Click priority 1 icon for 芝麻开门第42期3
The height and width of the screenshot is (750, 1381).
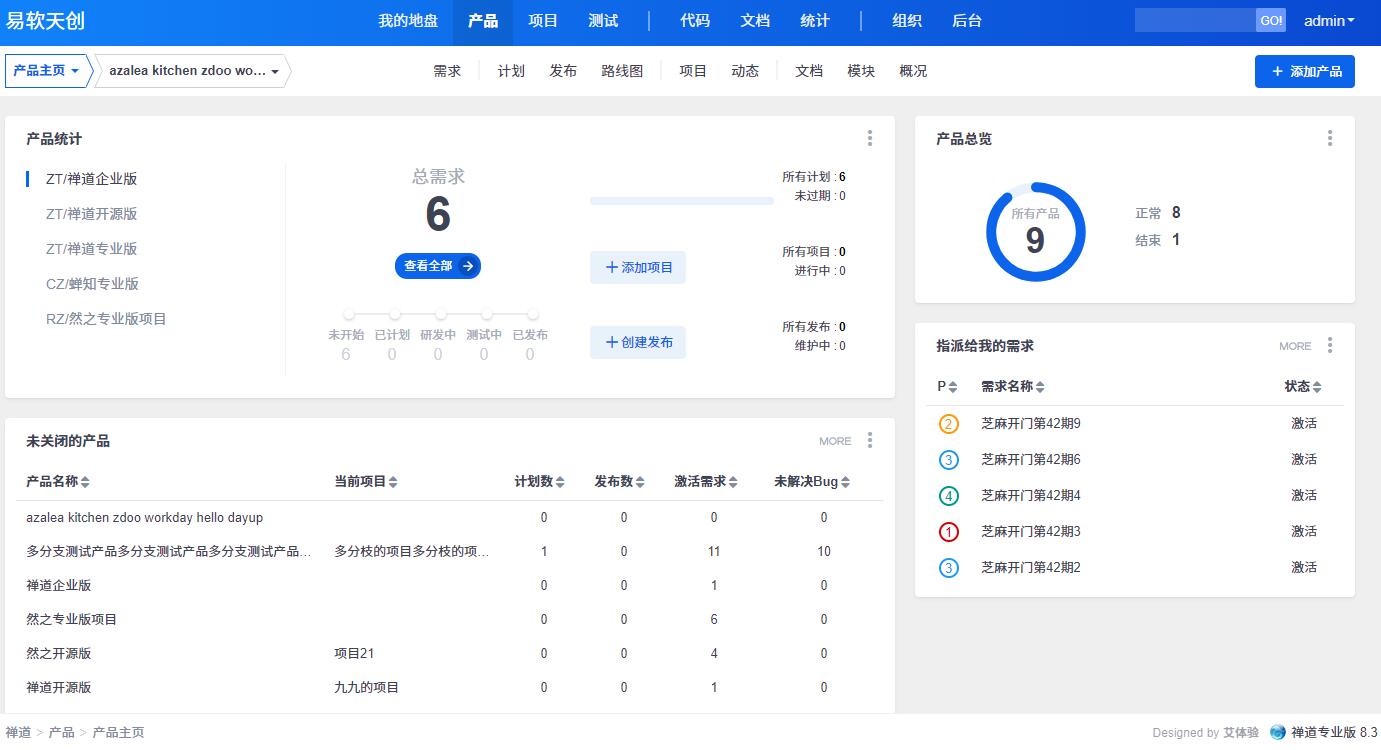click(x=948, y=532)
